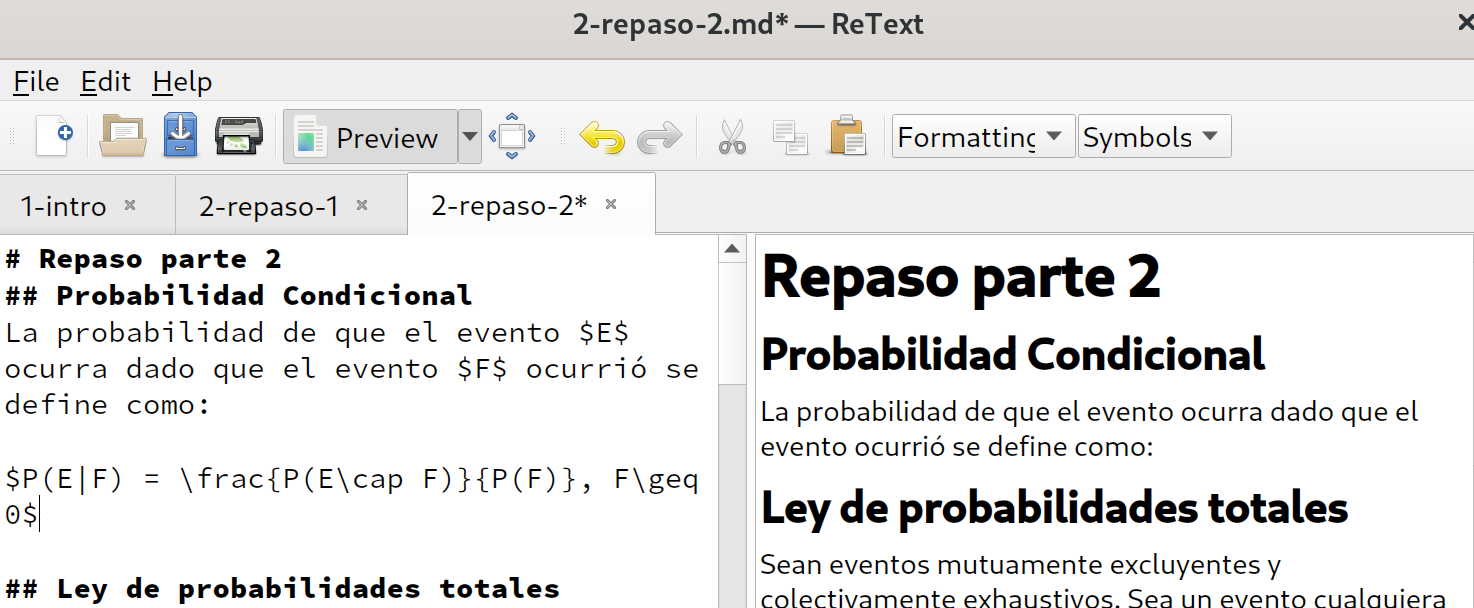Open the preview mode dropdown arrow
1474x608 pixels.
[x=470, y=136]
